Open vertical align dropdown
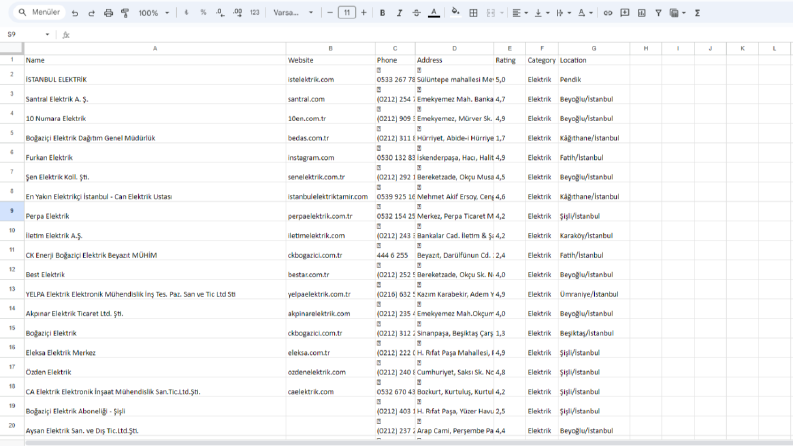Screen dimensions: 793x446 pyautogui.click(x=541, y=13)
